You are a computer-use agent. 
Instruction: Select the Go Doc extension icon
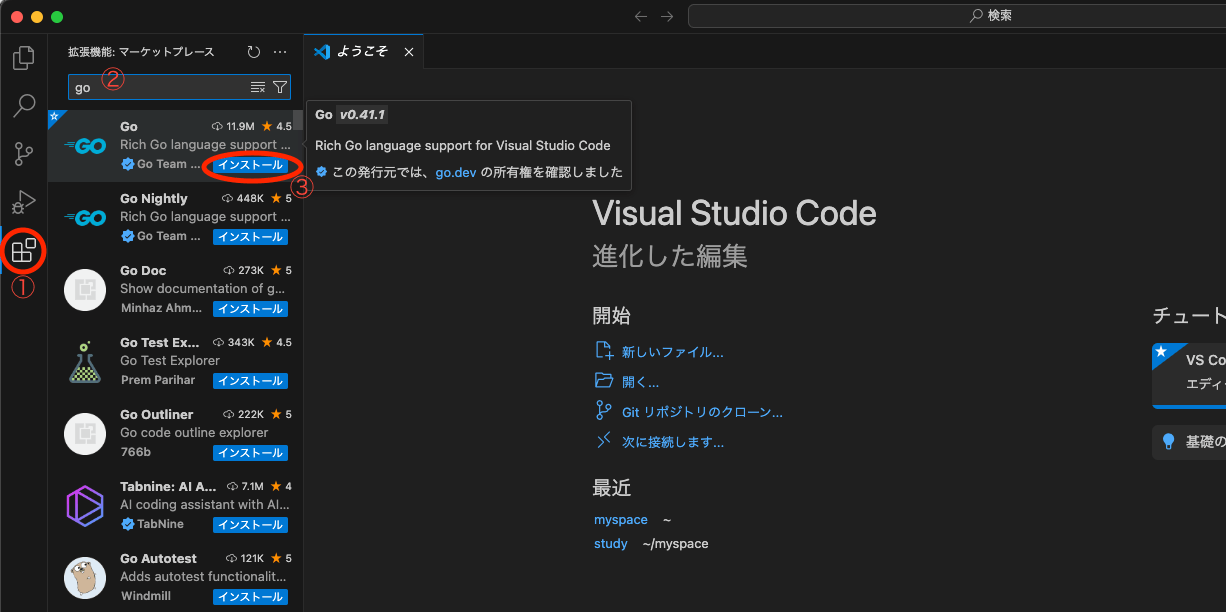(x=85, y=290)
